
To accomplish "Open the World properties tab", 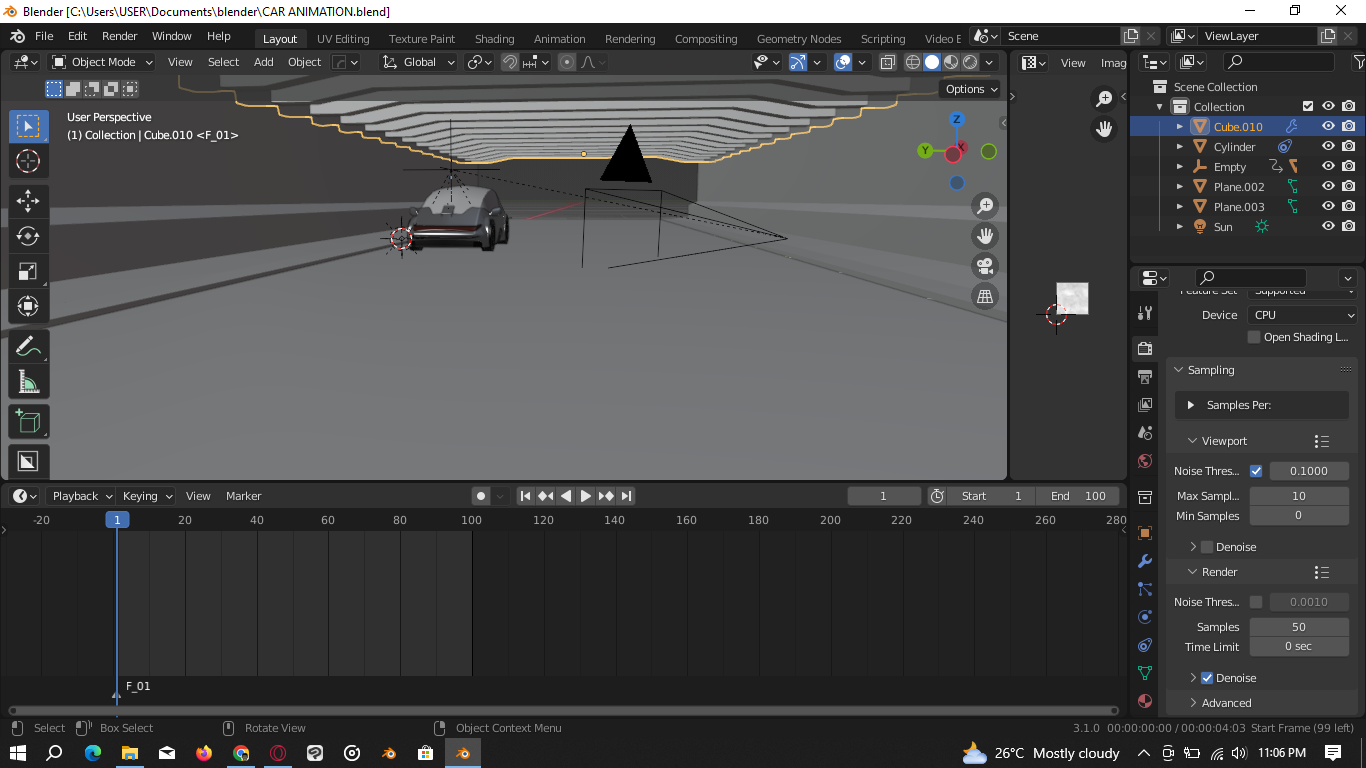I will [x=1145, y=461].
